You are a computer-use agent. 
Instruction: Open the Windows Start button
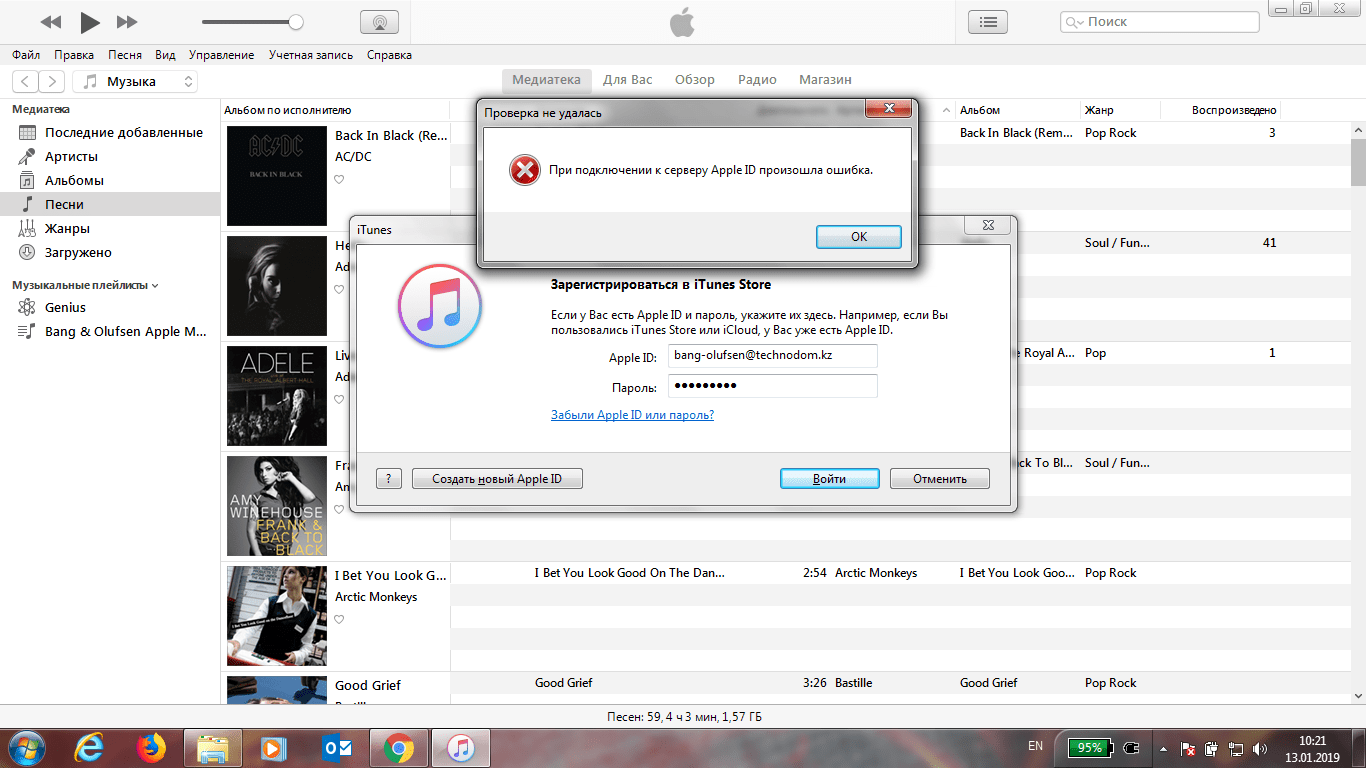coord(26,748)
